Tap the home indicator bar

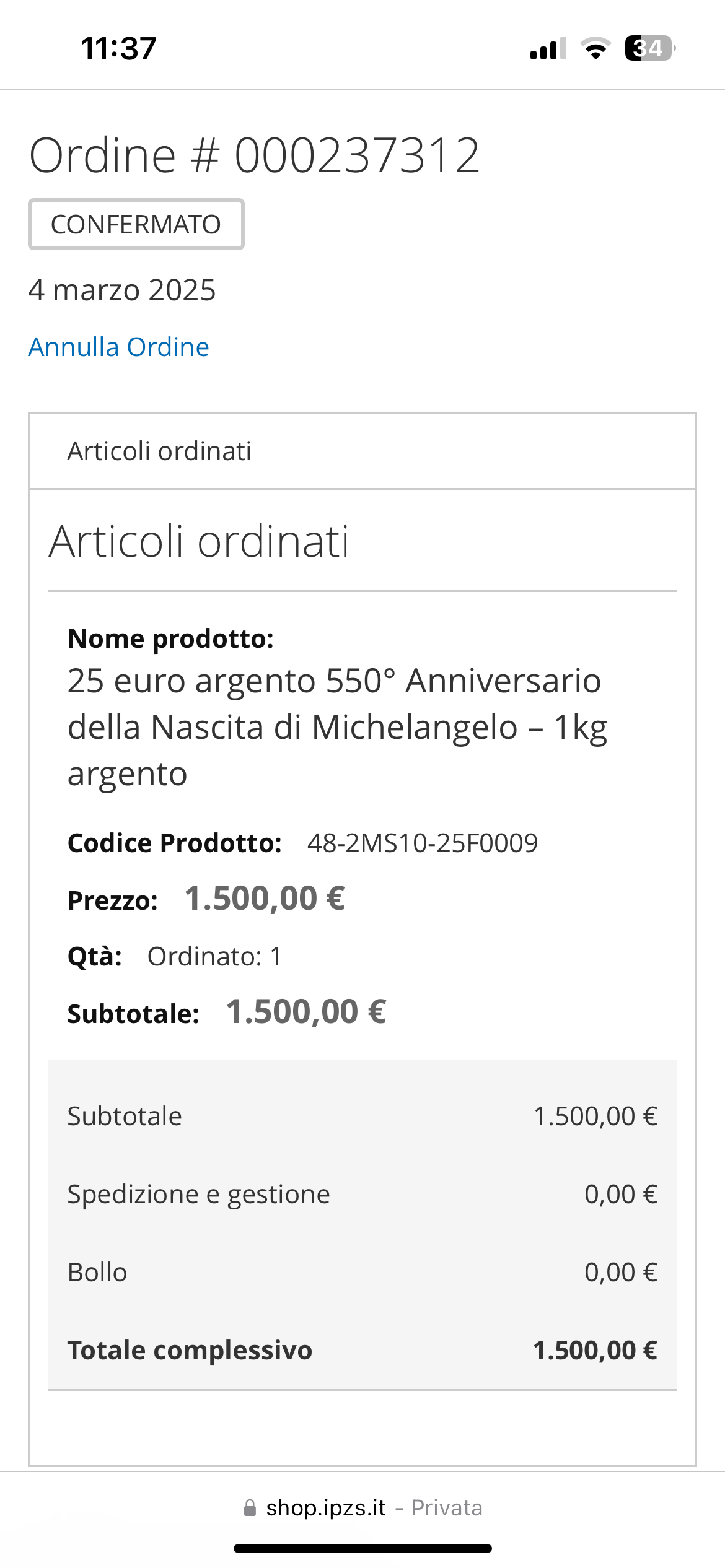pyautogui.click(x=362, y=1548)
